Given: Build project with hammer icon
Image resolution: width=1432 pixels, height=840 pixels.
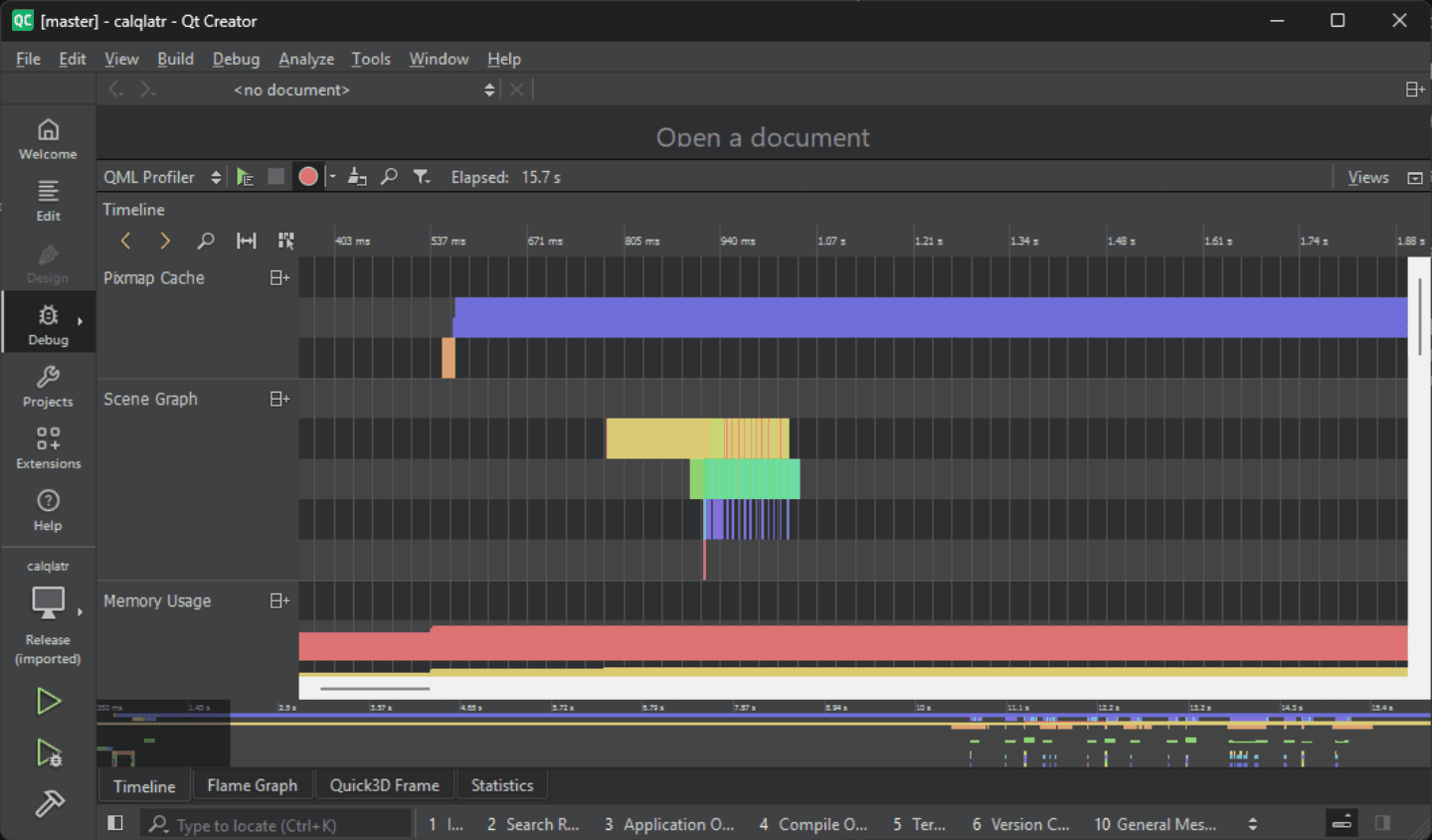Looking at the screenshot, I should pyautogui.click(x=48, y=803).
